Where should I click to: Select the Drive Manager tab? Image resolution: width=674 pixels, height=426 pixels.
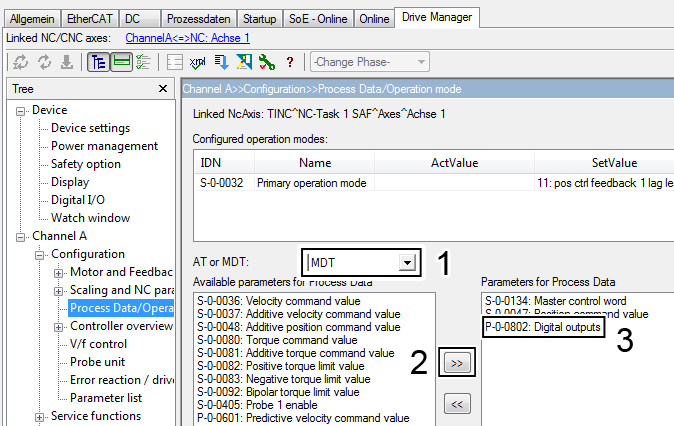click(437, 17)
